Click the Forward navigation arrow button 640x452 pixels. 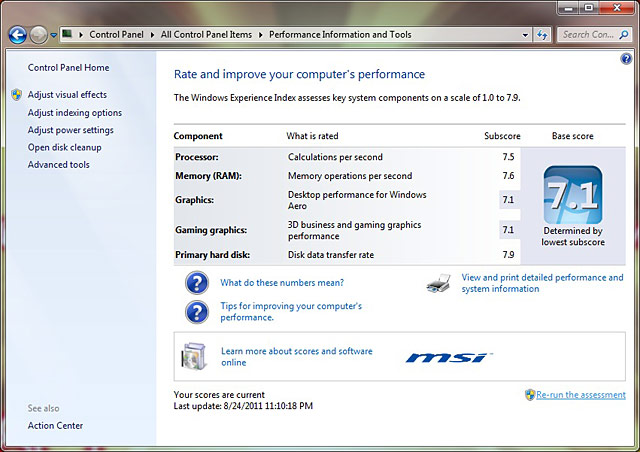point(39,35)
